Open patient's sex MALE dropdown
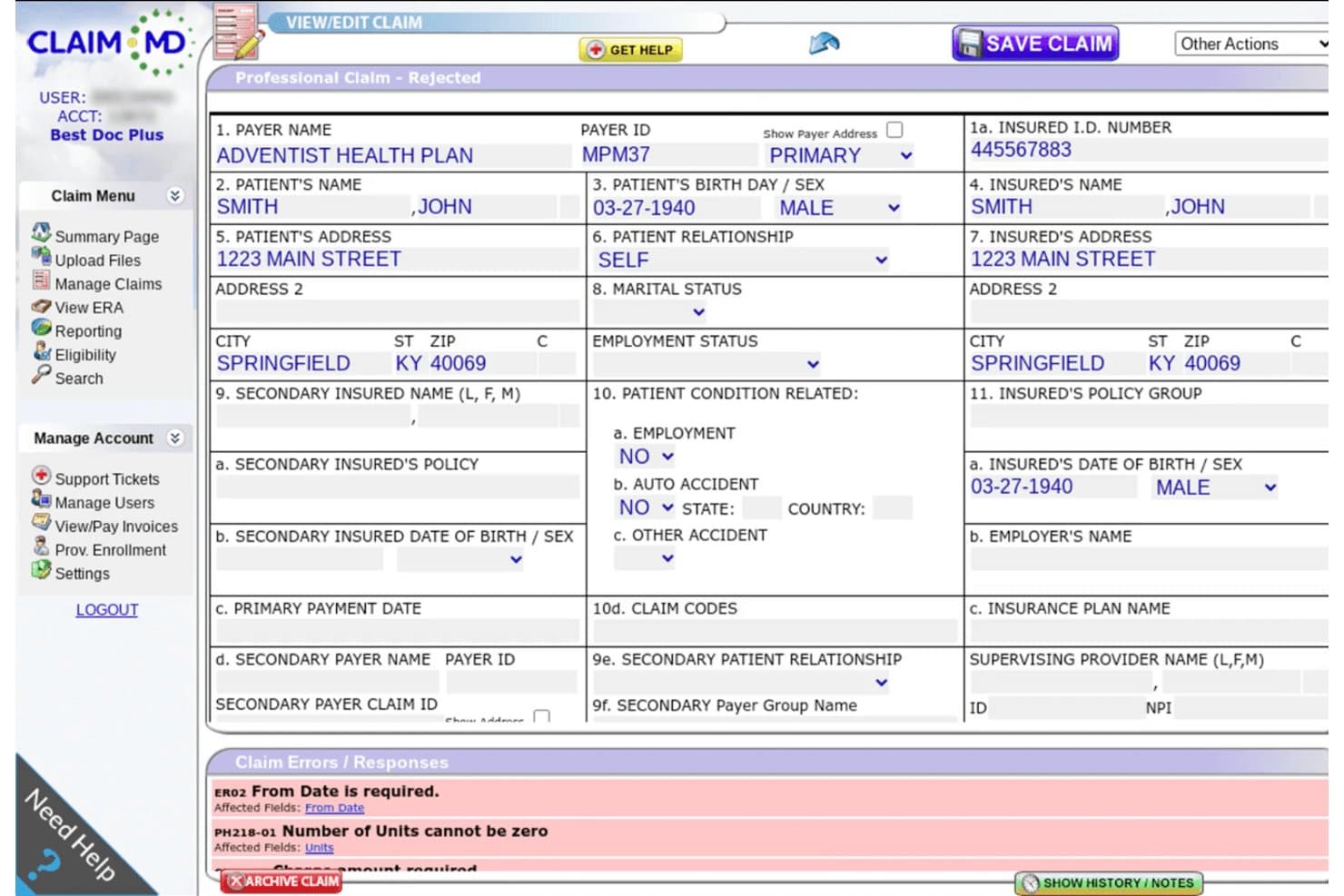 click(x=838, y=208)
